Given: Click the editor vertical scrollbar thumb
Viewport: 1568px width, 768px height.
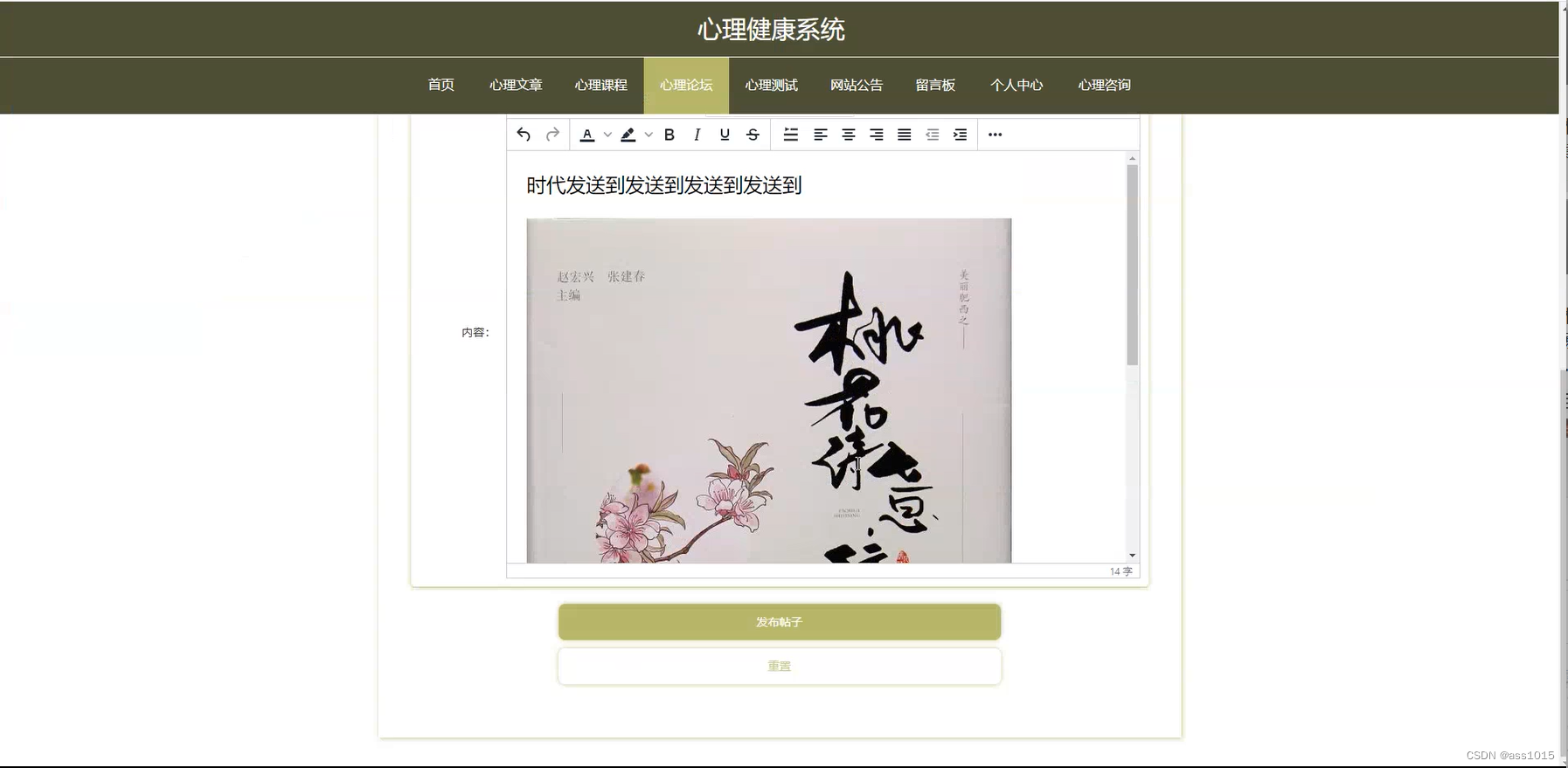Looking at the screenshot, I should 1133,265.
